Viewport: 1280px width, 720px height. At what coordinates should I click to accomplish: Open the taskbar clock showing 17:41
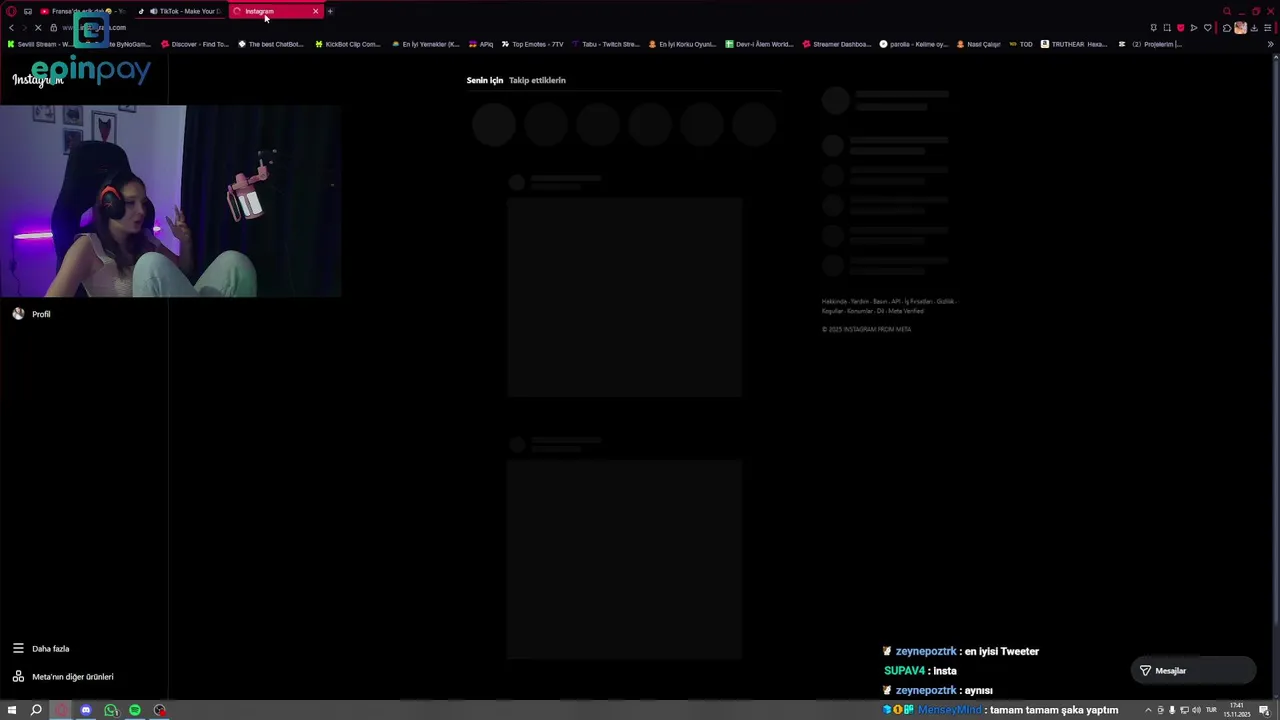pyautogui.click(x=1237, y=710)
